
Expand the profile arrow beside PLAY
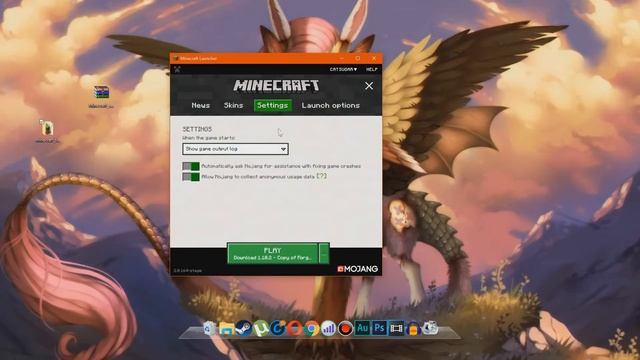pos(324,253)
